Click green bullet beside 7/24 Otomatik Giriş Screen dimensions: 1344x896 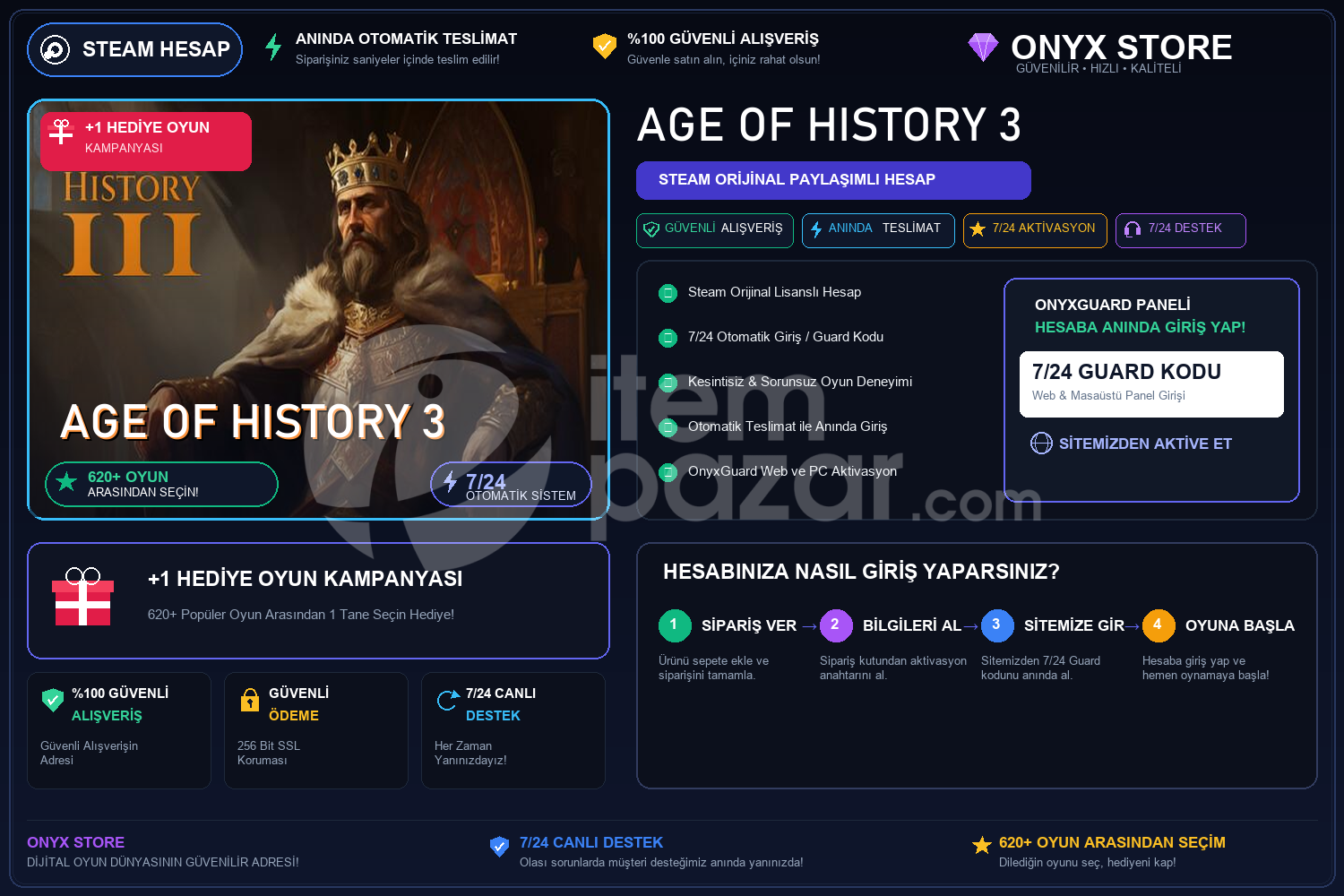(x=668, y=338)
